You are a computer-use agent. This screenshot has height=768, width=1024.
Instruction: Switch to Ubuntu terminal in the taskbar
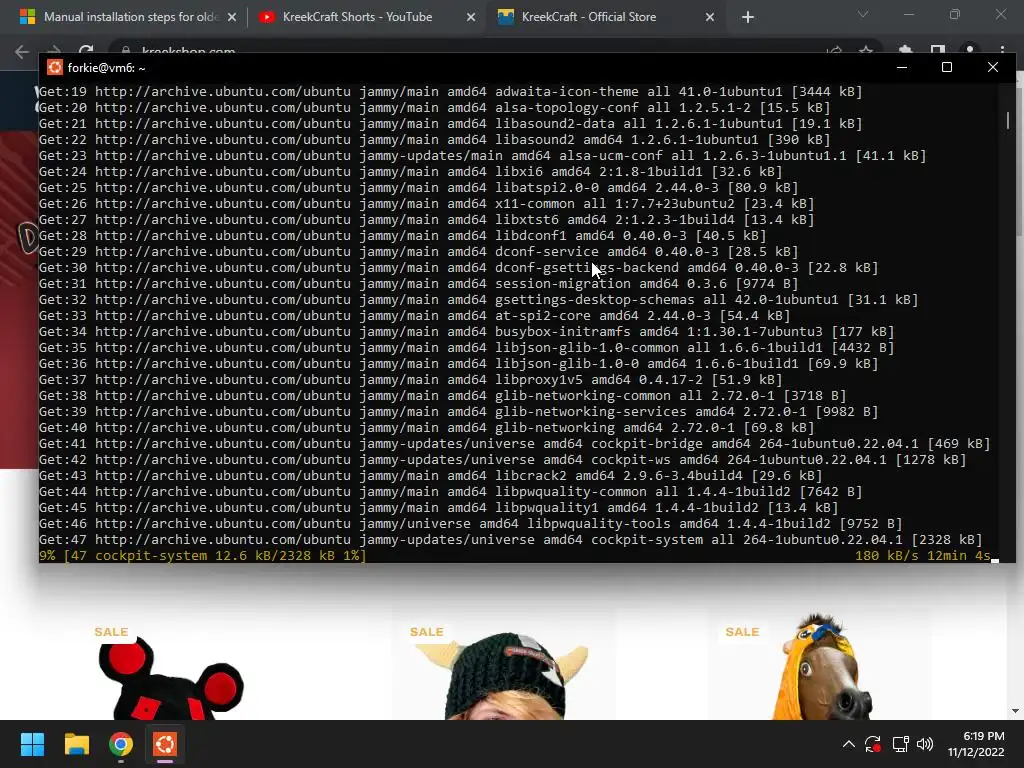click(x=165, y=744)
